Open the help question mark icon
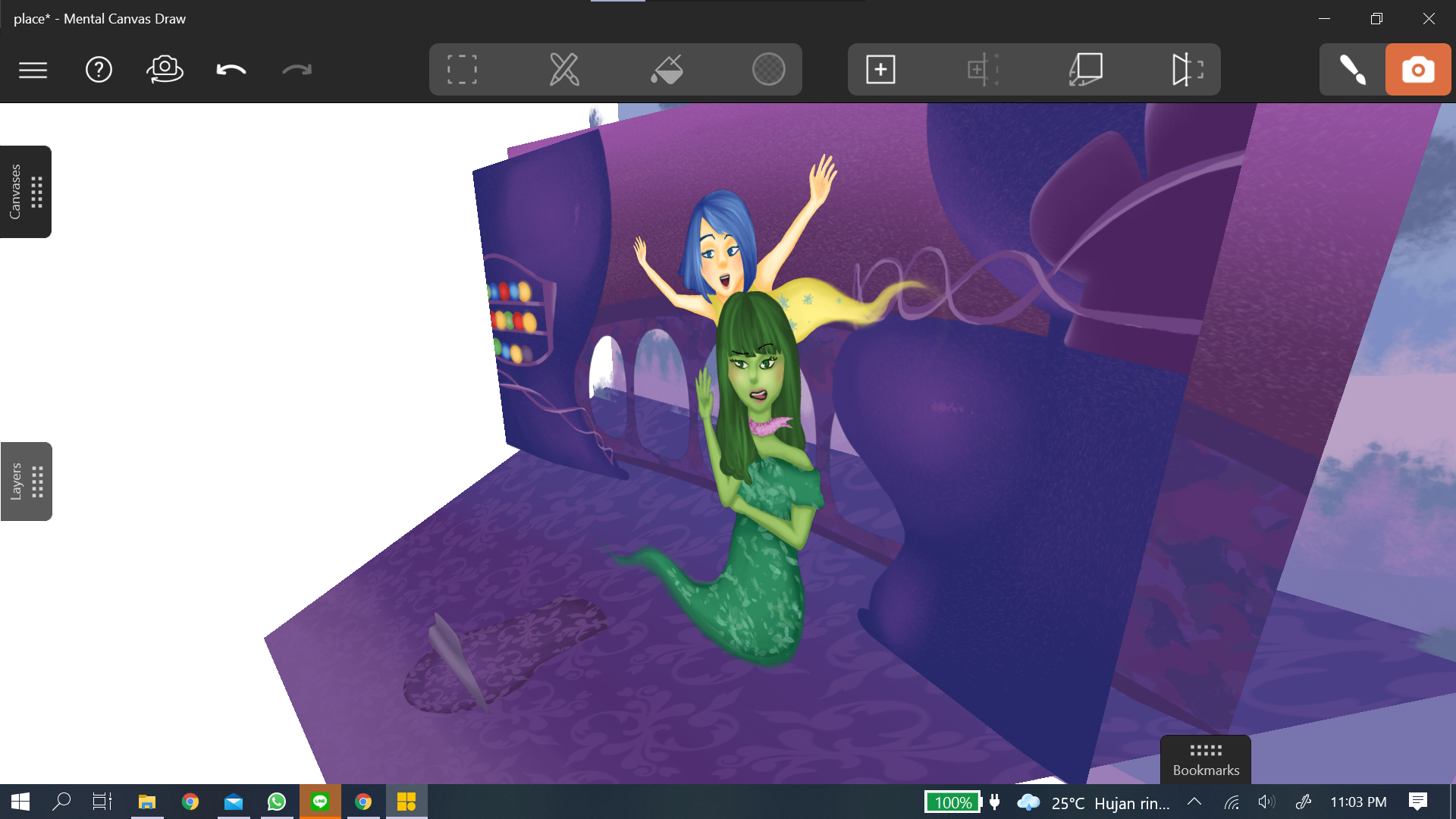Viewport: 1456px width, 819px height. pos(99,70)
